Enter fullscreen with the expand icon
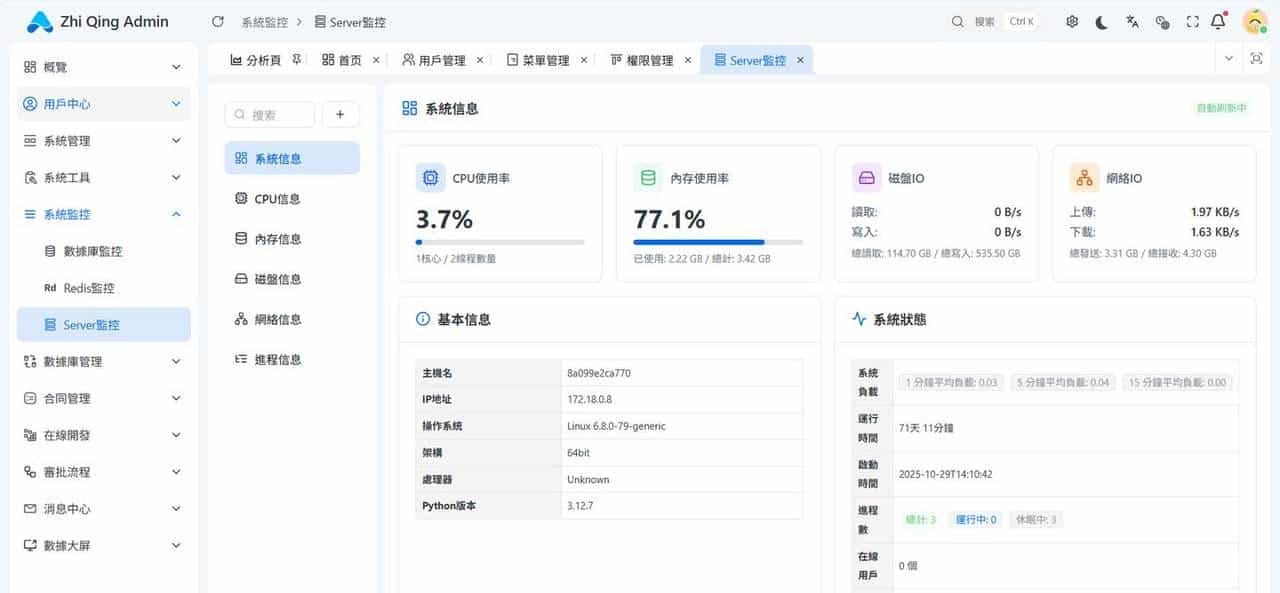This screenshot has height=593, width=1280. click(1190, 21)
